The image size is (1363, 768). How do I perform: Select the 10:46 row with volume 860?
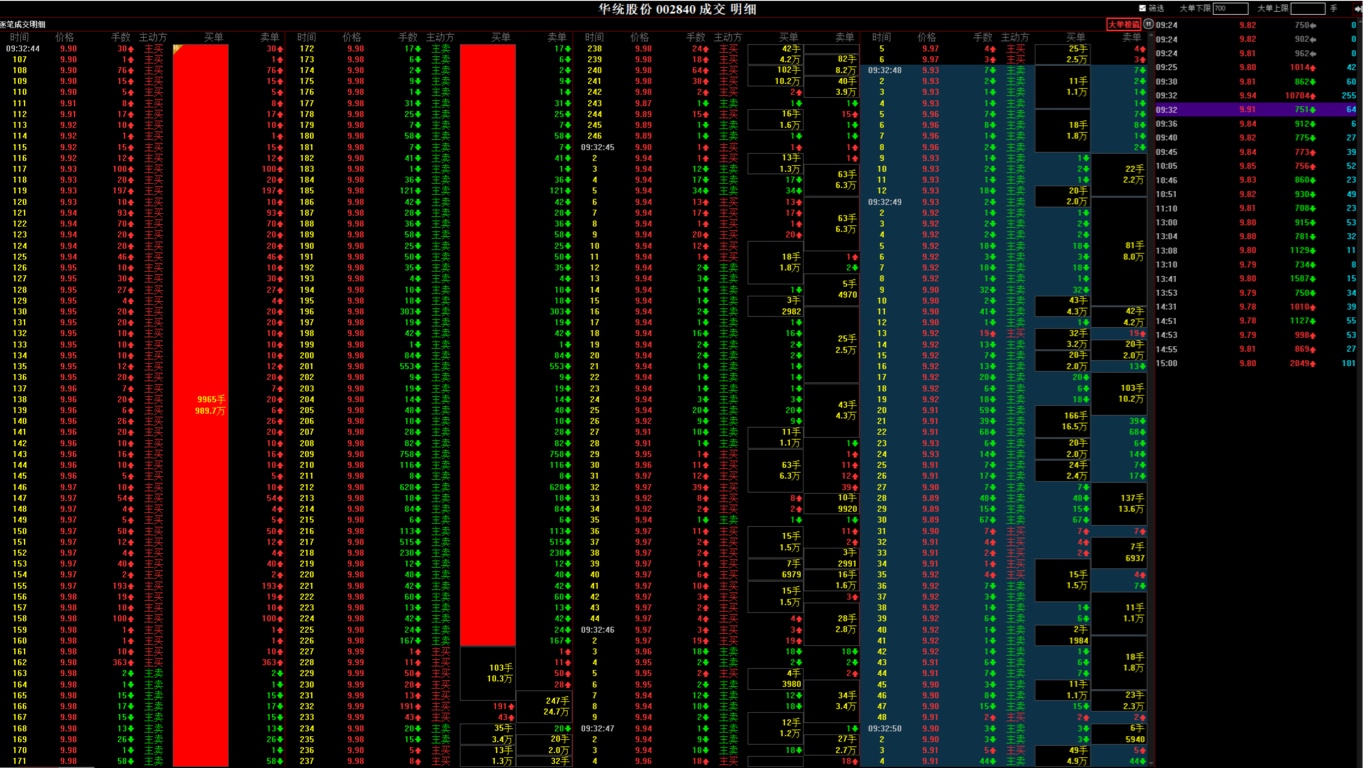(1258, 180)
